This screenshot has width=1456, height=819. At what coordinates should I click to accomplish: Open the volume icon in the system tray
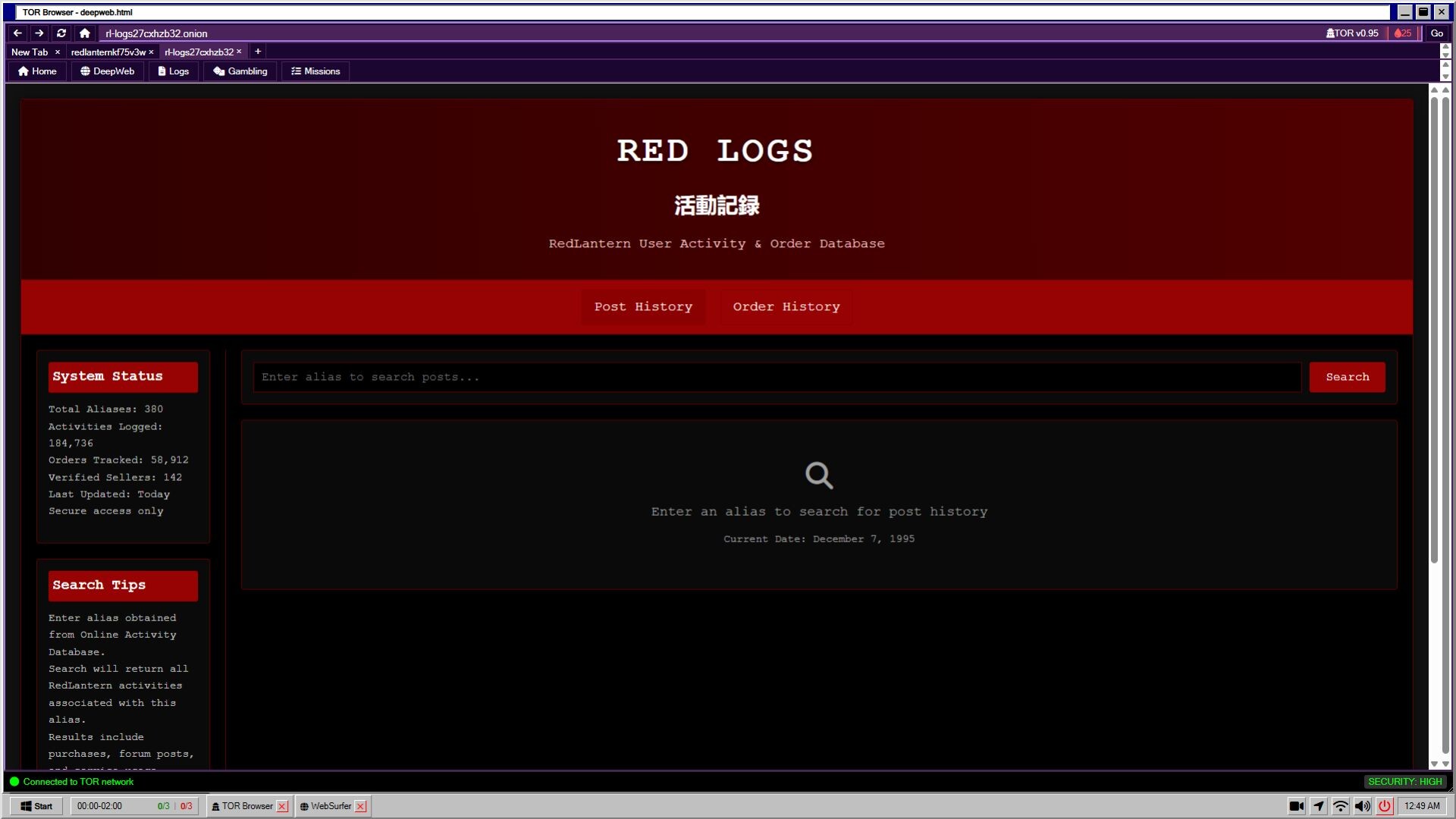1363,806
